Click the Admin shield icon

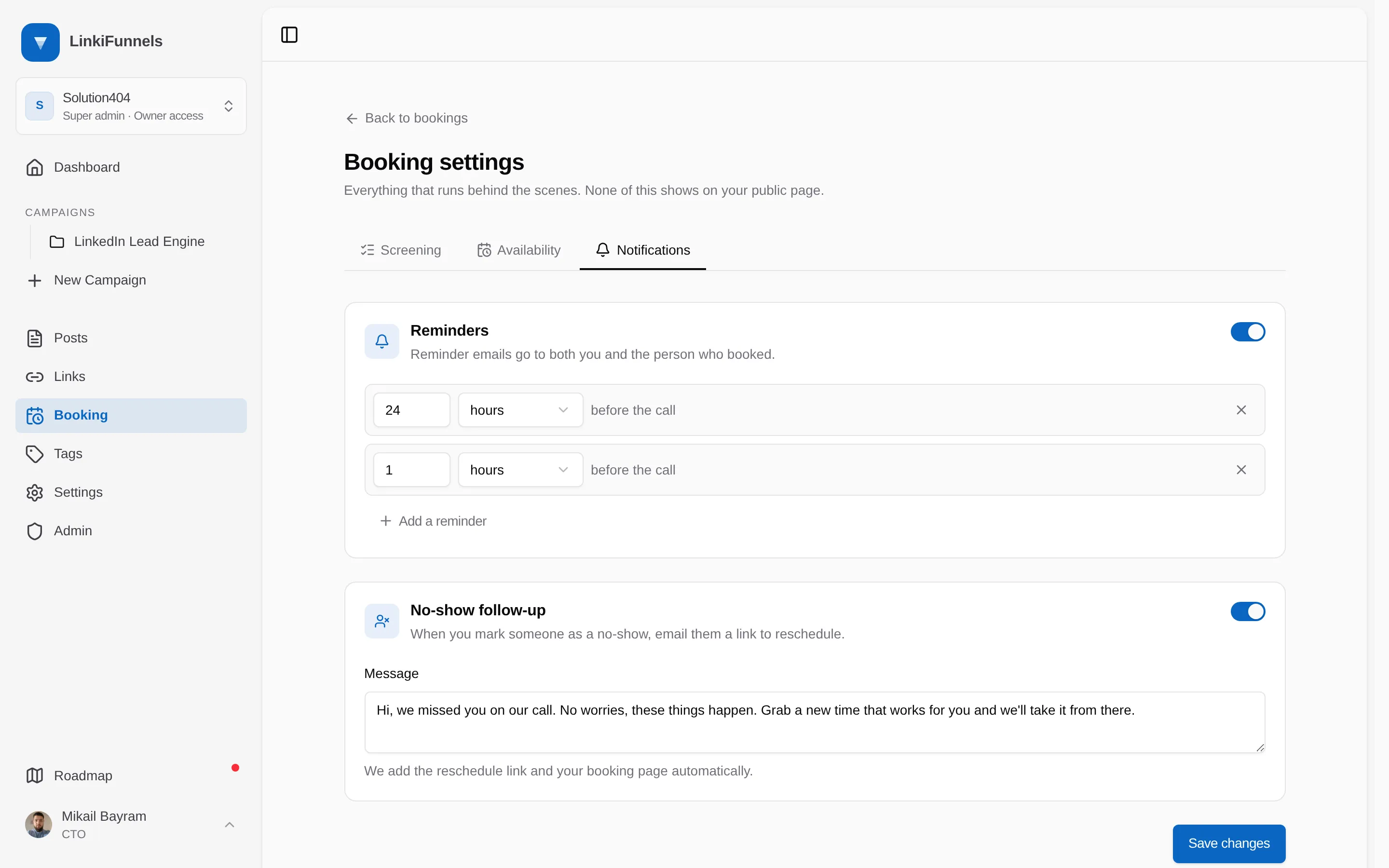34,531
